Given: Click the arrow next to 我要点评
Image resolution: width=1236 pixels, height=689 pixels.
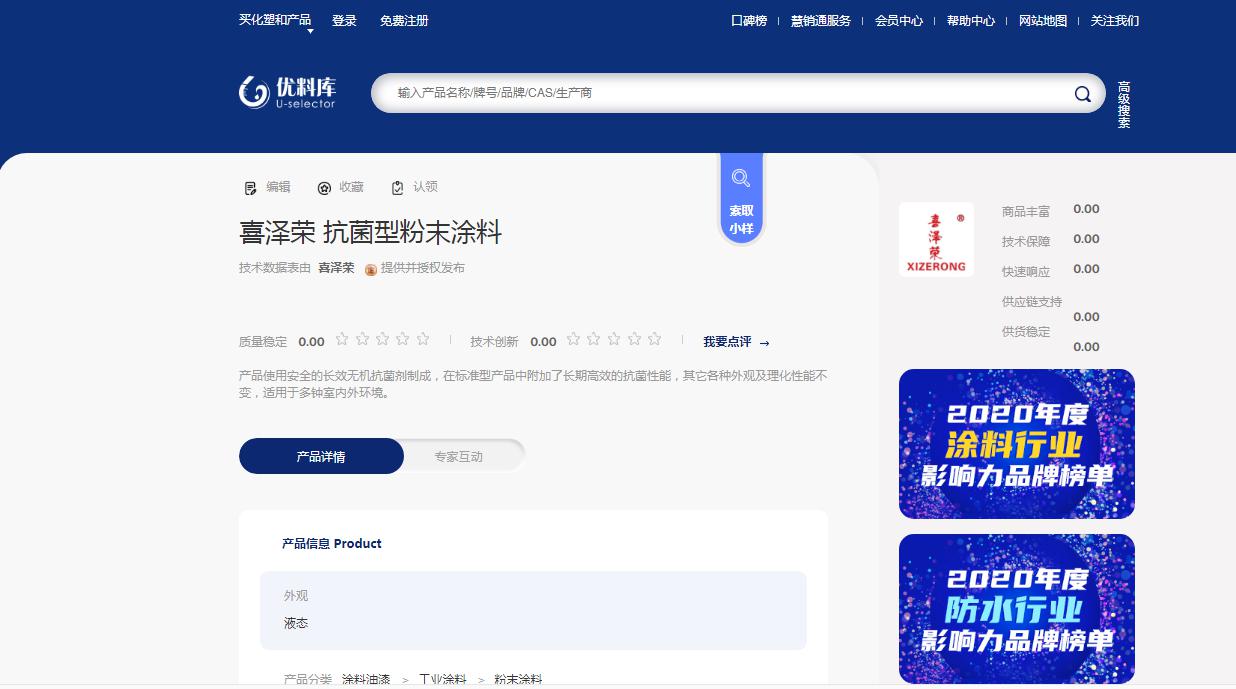Looking at the screenshot, I should (765, 343).
